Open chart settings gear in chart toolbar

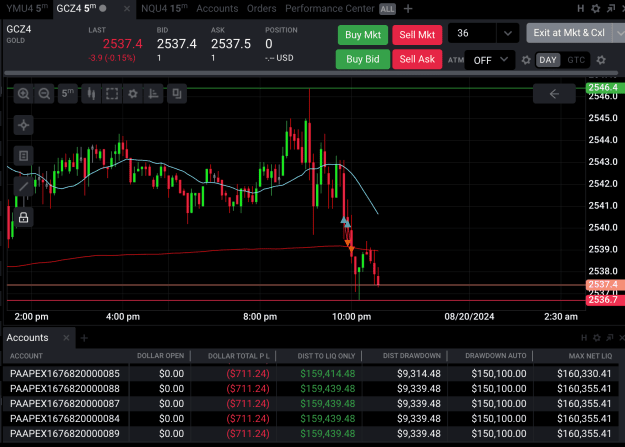[133, 94]
